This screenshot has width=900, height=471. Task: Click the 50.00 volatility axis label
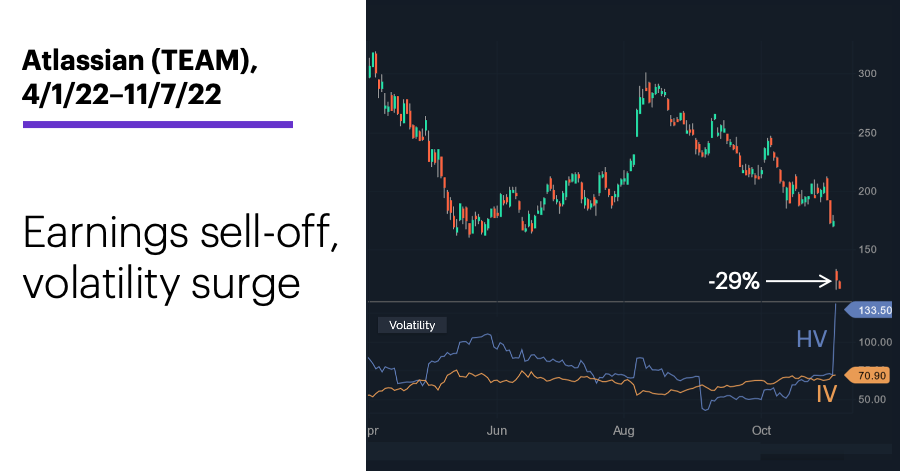[872, 399]
